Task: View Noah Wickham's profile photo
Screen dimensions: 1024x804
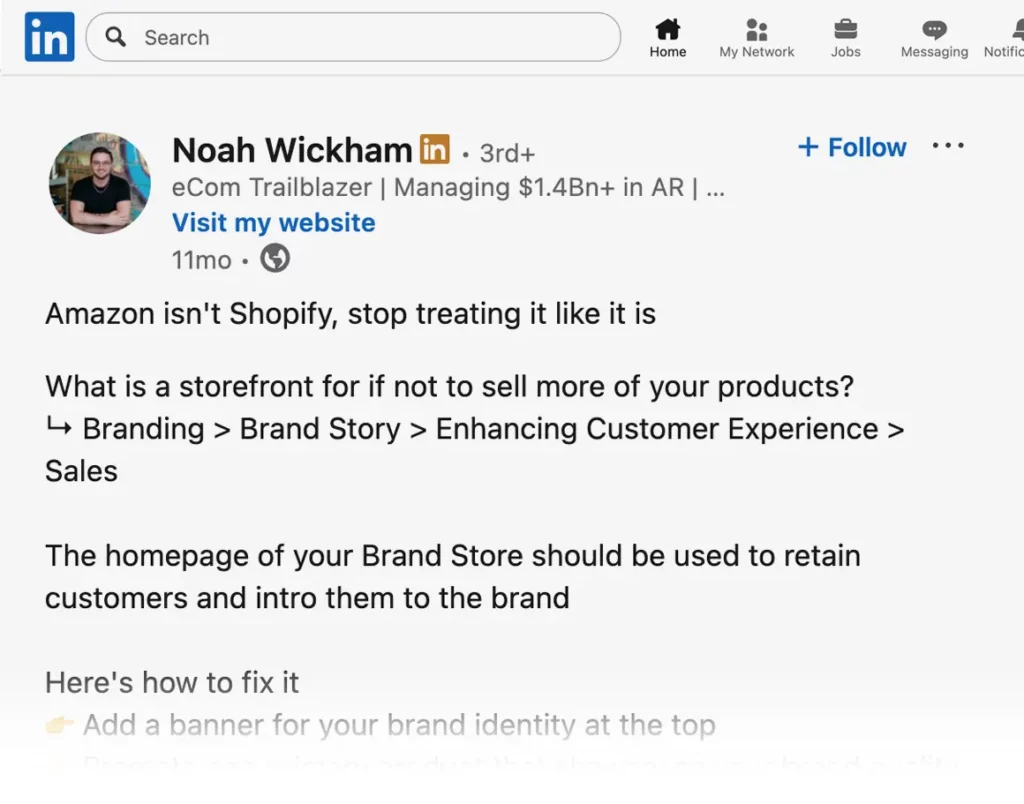Action: coord(100,183)
